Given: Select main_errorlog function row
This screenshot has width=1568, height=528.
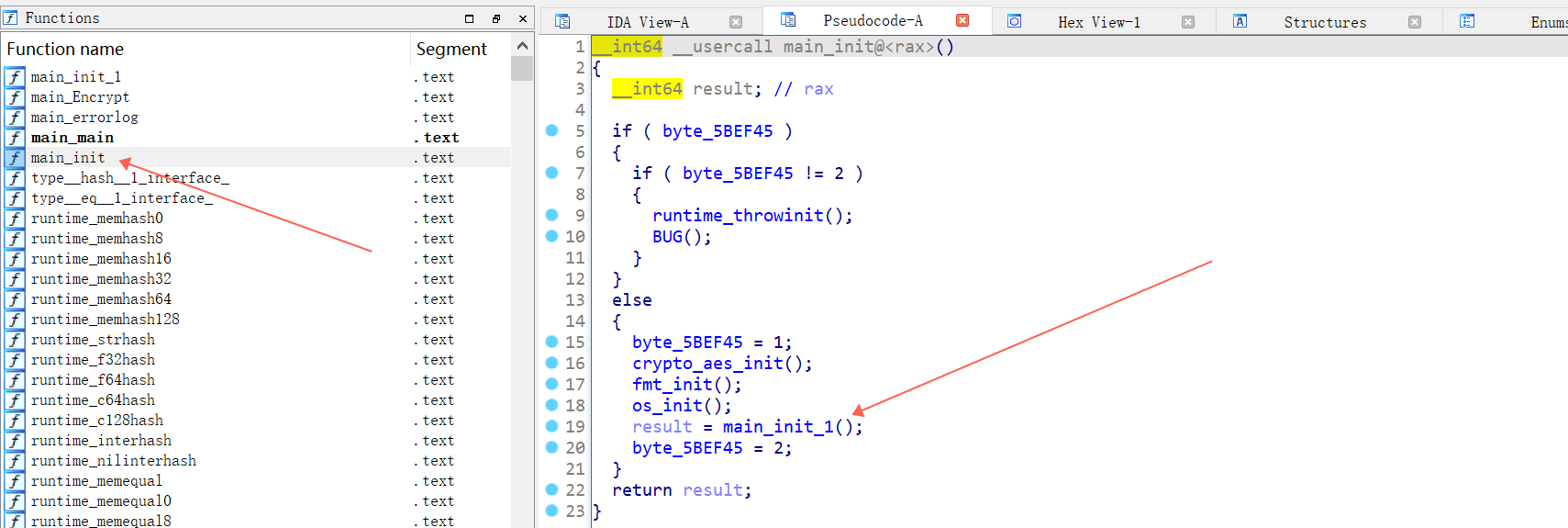Looking at the screenshot, I should pyautogui.click(x=256, y=118).
